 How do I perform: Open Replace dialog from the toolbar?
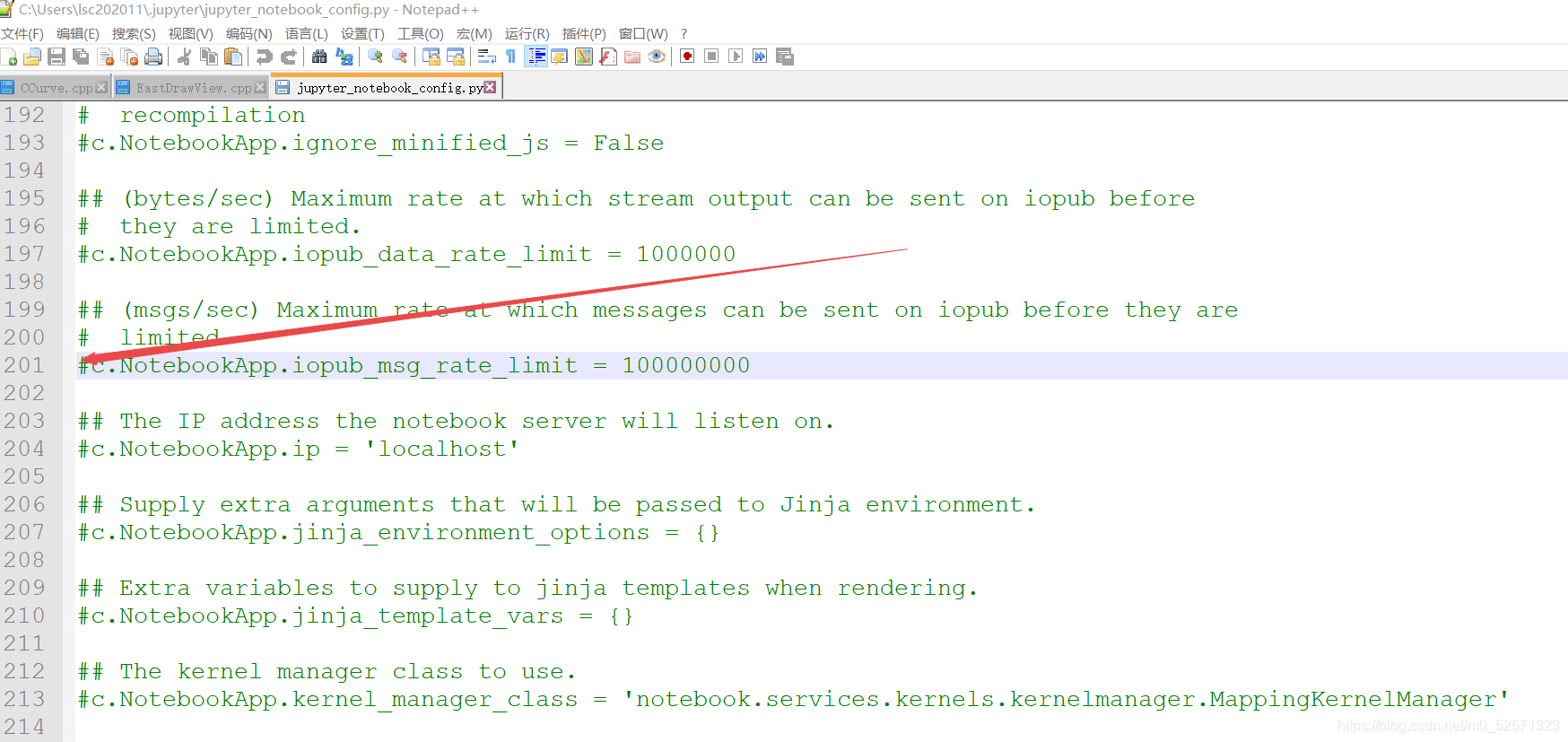(344, 57)
